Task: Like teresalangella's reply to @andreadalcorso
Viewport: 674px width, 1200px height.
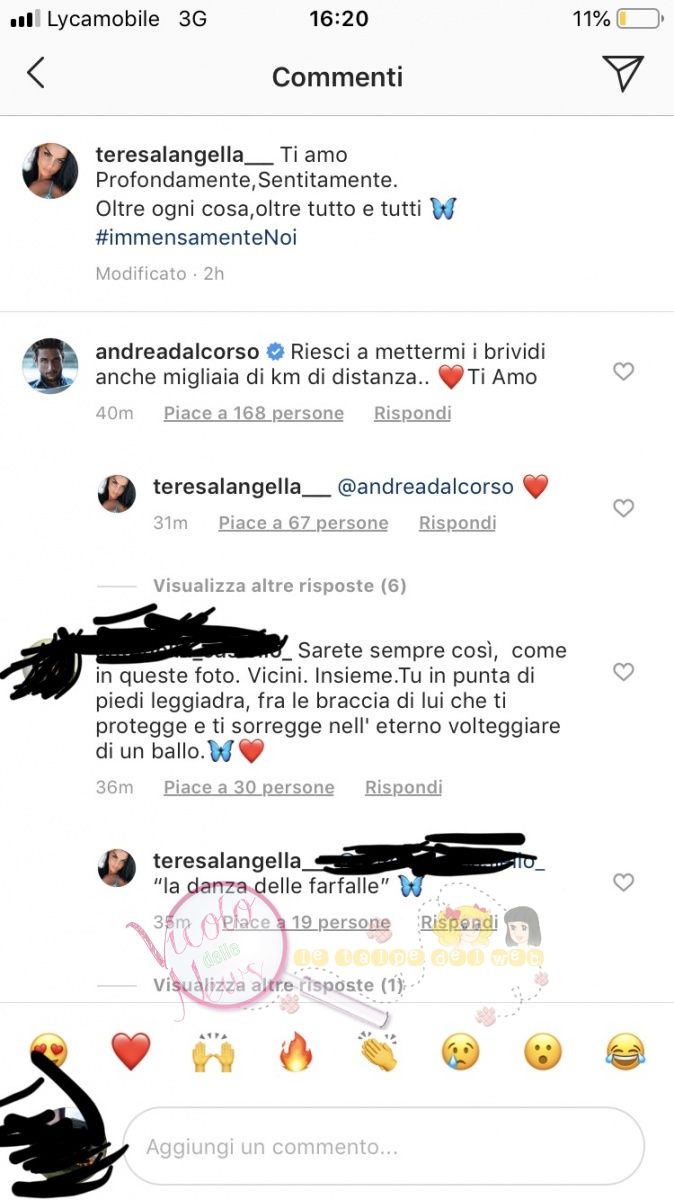Action: (x=623, y=508)
